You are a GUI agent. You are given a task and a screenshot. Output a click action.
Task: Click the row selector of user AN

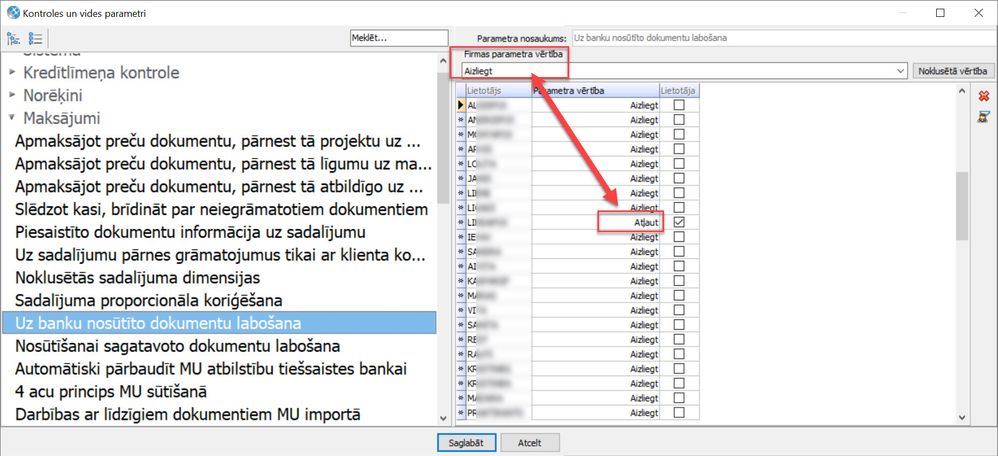point(461,119)
